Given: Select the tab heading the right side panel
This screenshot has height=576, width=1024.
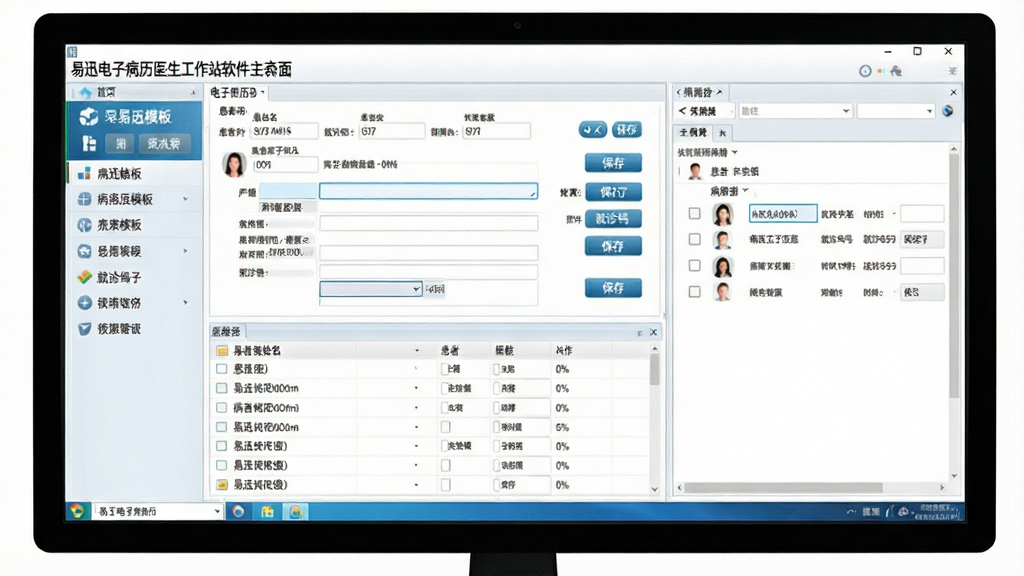Looking at the screenshot, I should 702,93.
